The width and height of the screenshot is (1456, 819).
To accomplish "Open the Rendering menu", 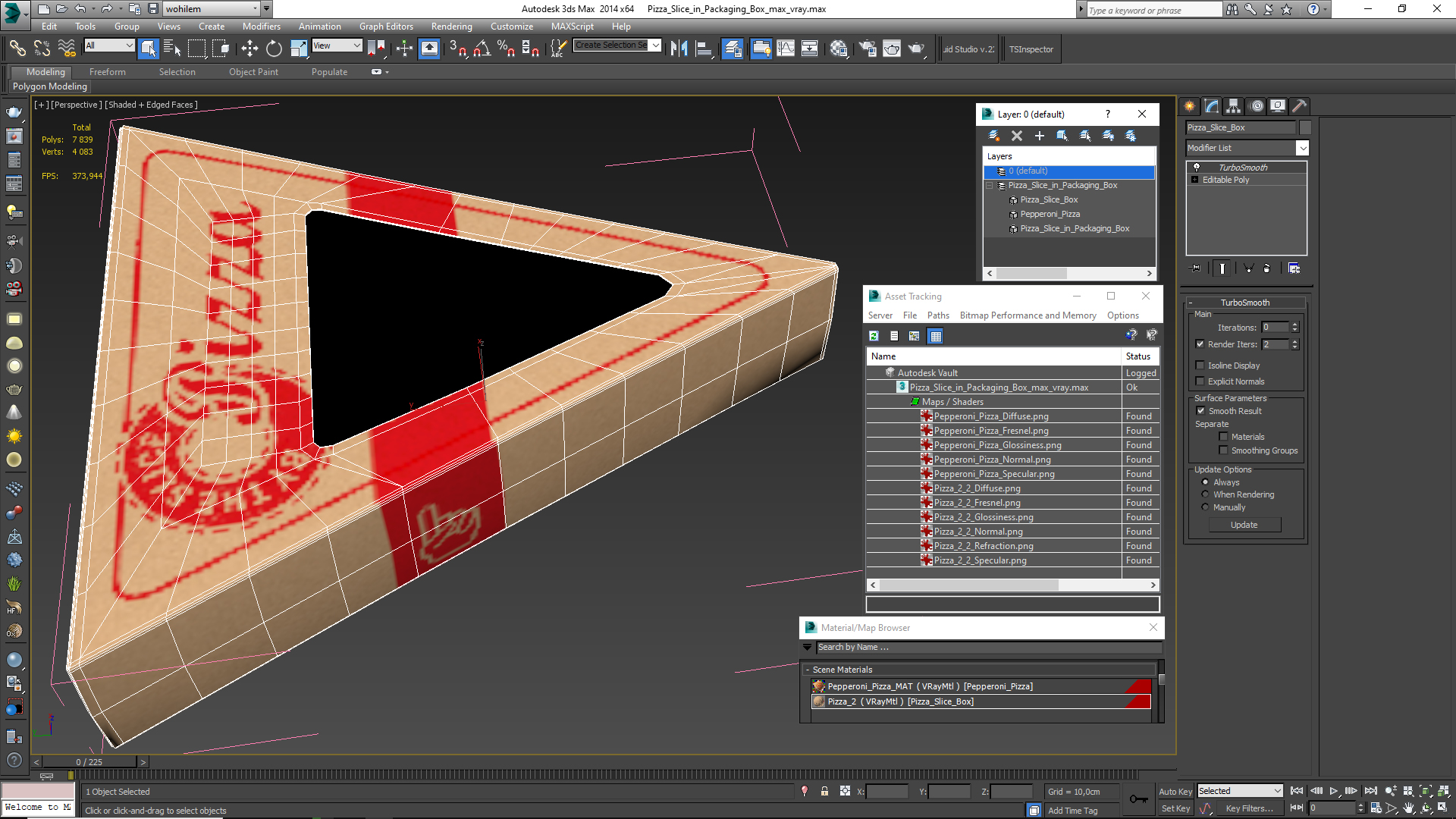I will pos(451,27).
